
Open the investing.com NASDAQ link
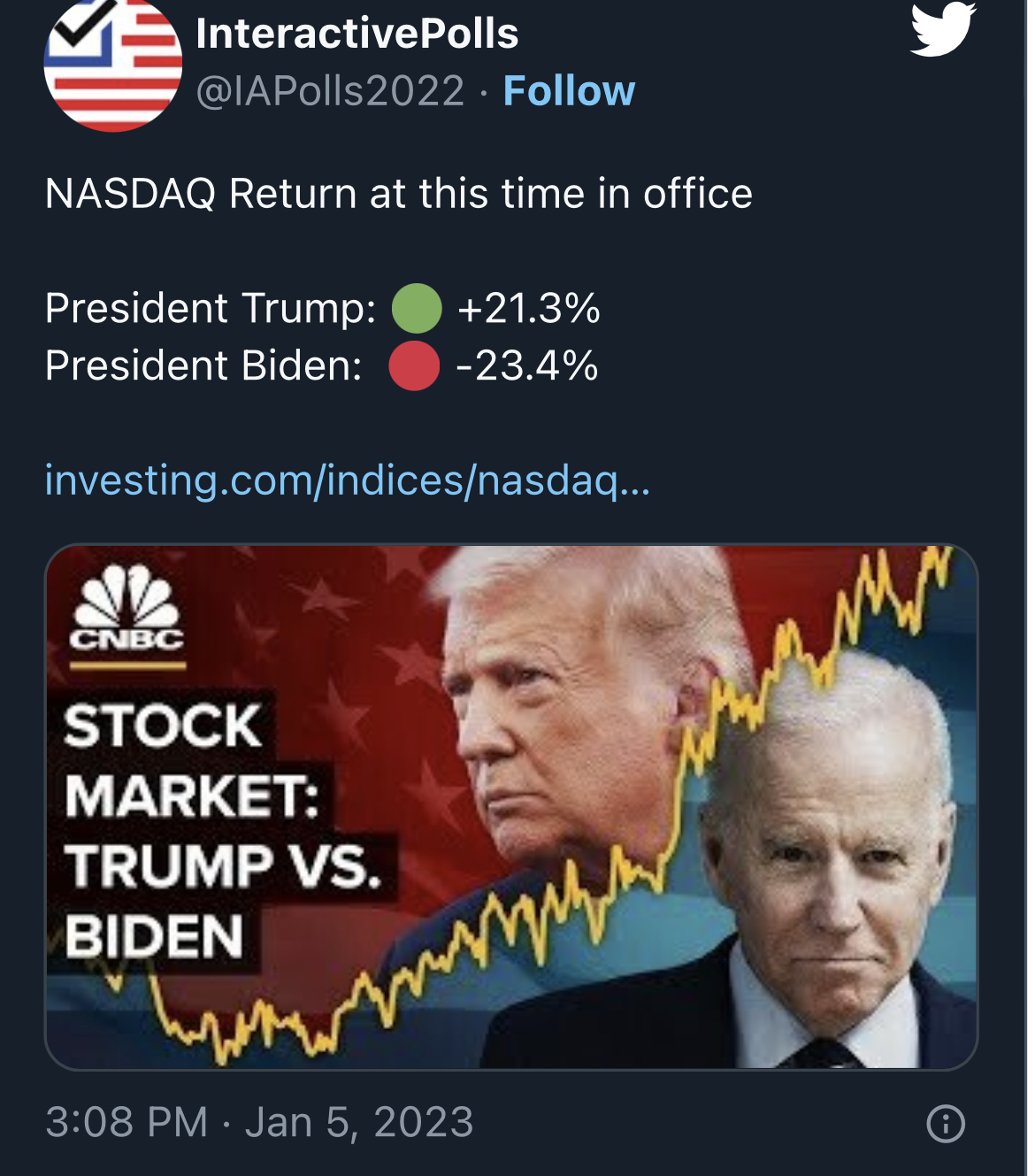pos(347,480)
